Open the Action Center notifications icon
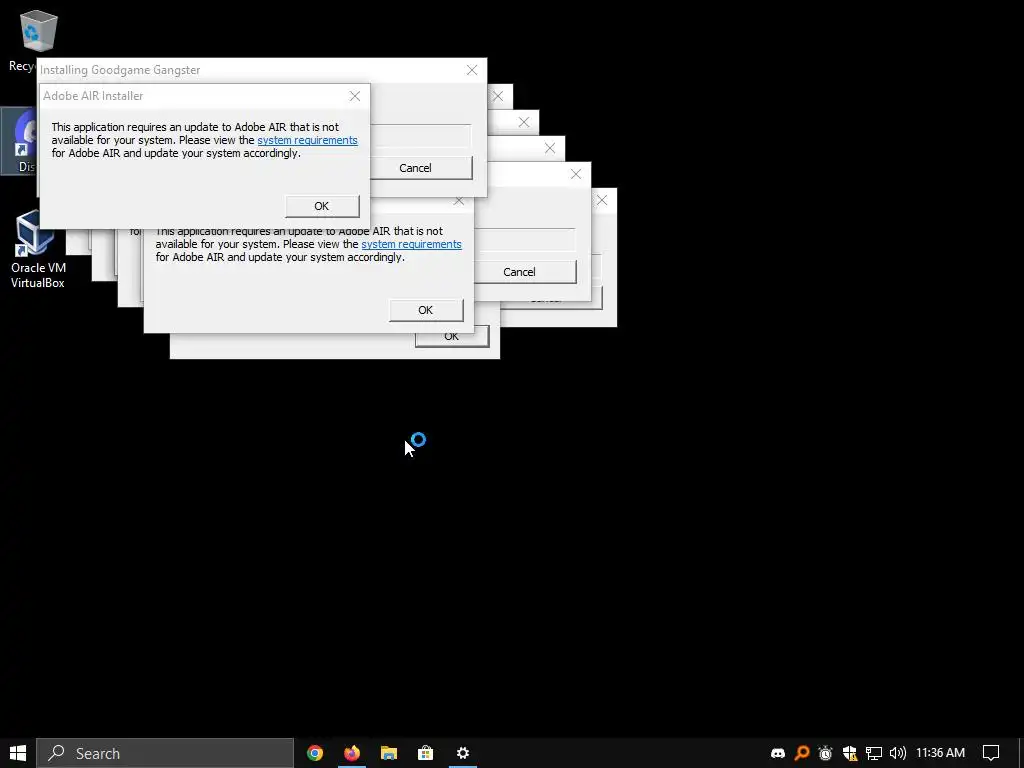 991,753
